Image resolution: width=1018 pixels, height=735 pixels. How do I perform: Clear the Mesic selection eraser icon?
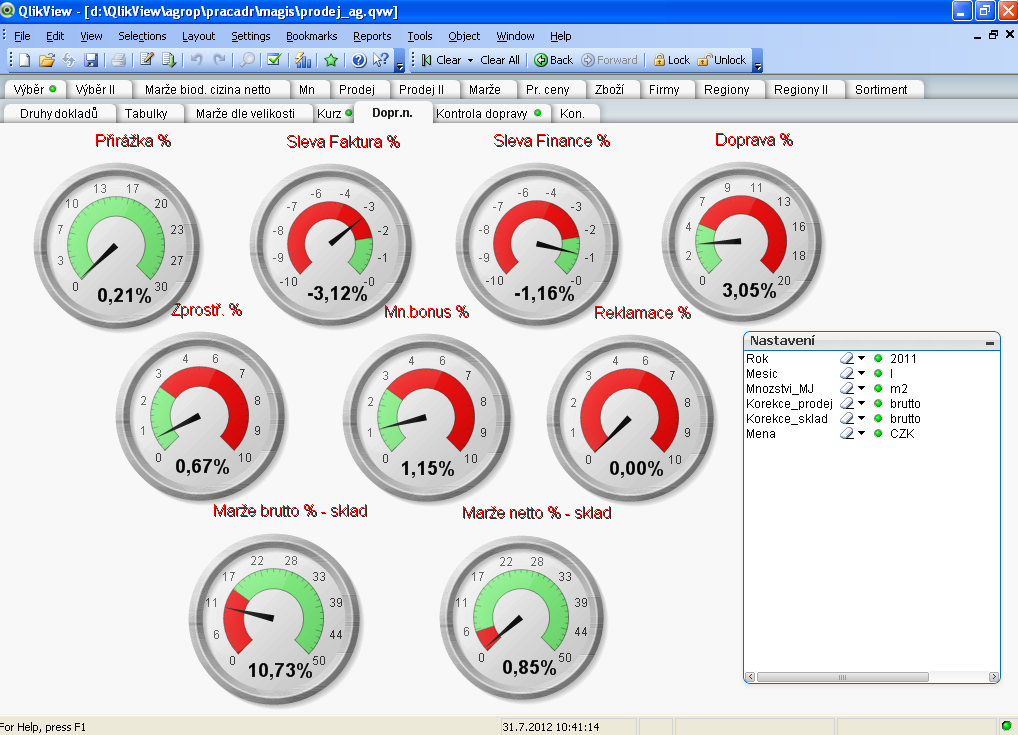[846, 373]
